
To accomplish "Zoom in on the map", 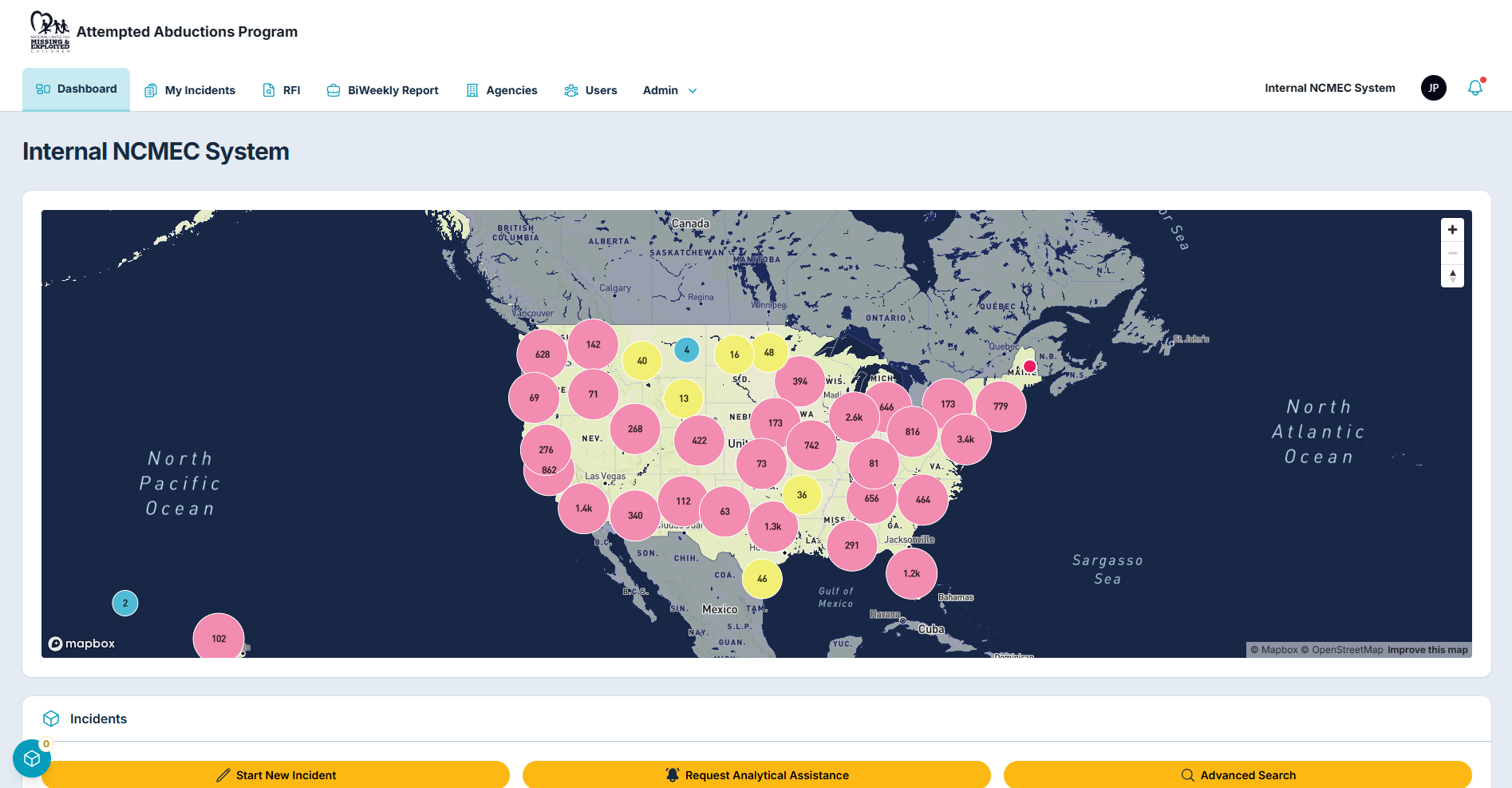I will [1452, 230].
